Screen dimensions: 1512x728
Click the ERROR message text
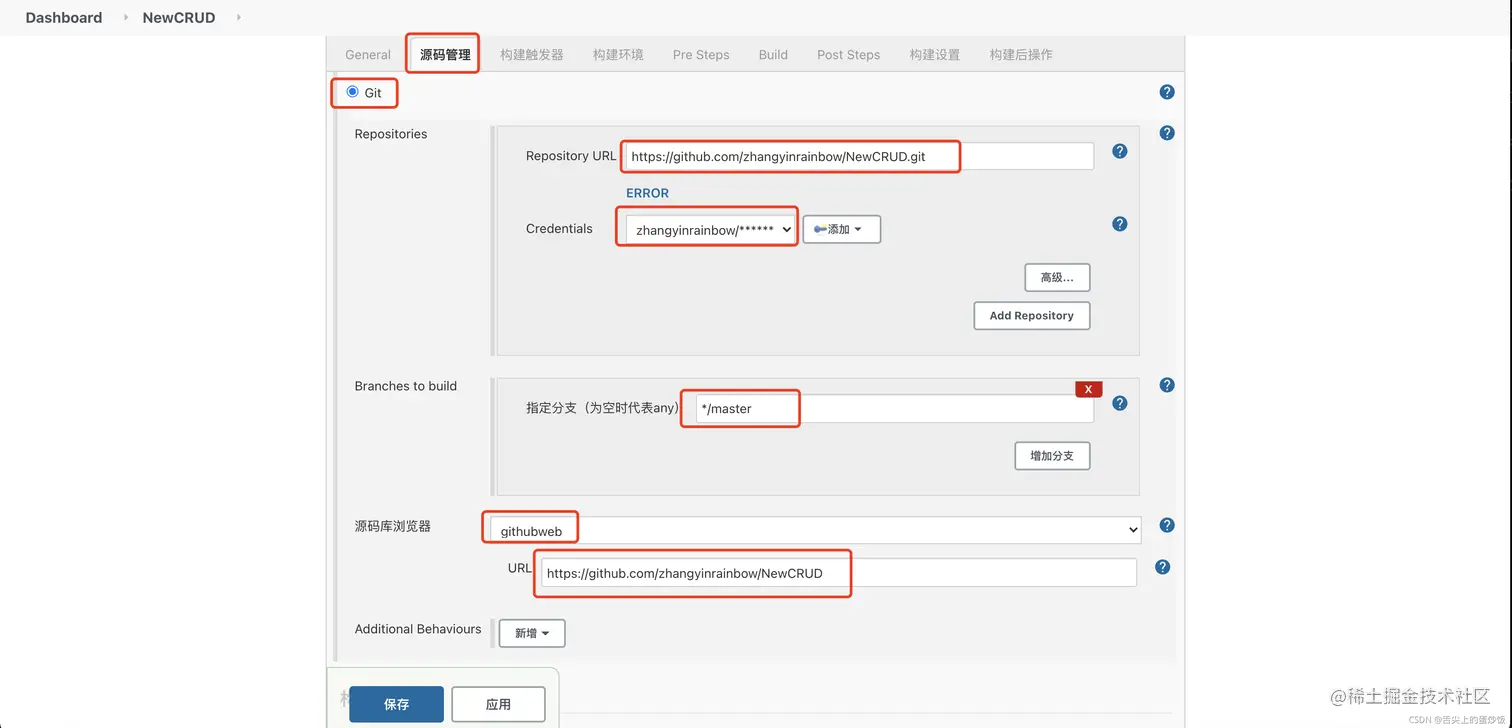647,193
